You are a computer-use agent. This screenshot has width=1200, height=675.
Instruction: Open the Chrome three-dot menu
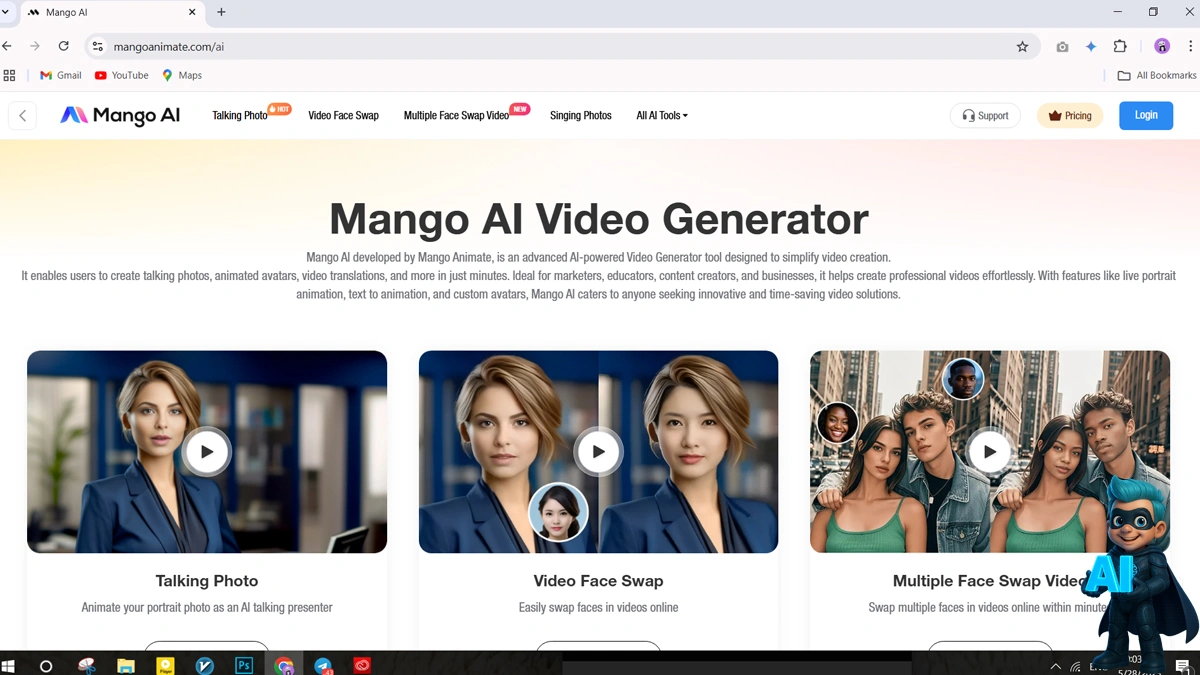tap(1190, 46)
